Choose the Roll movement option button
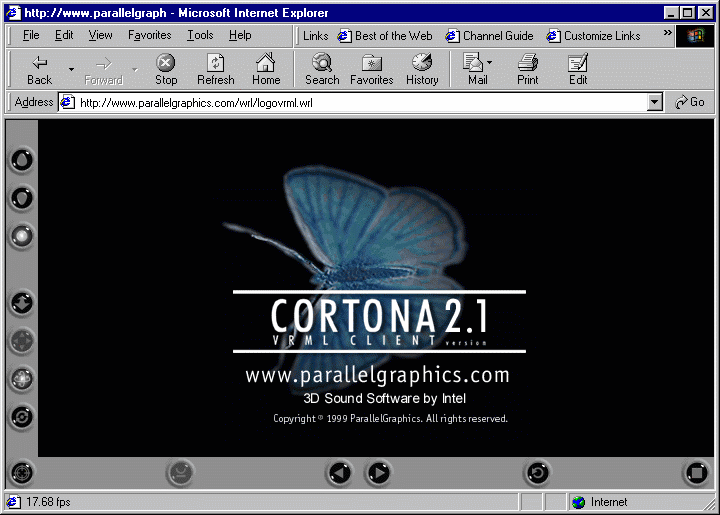Screen dimensions: 720x515 coord(22,417)
